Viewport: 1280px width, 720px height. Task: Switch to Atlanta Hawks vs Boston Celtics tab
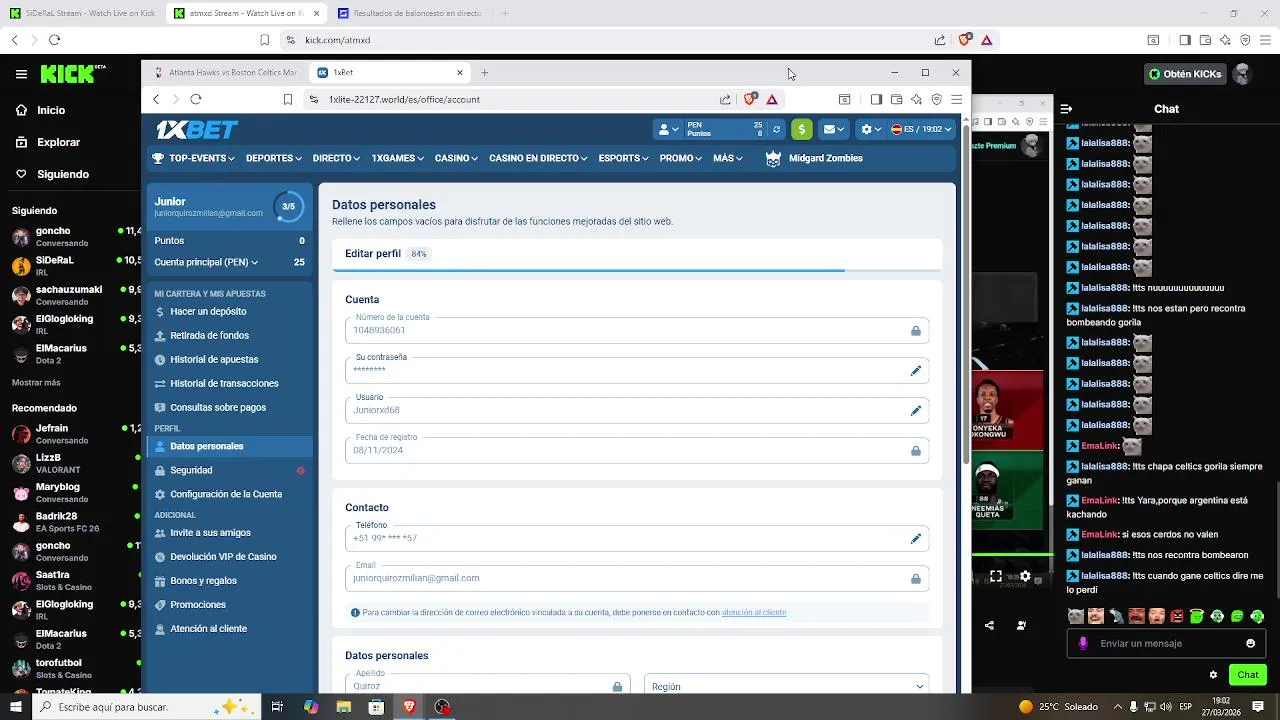[x=226, y=72]
